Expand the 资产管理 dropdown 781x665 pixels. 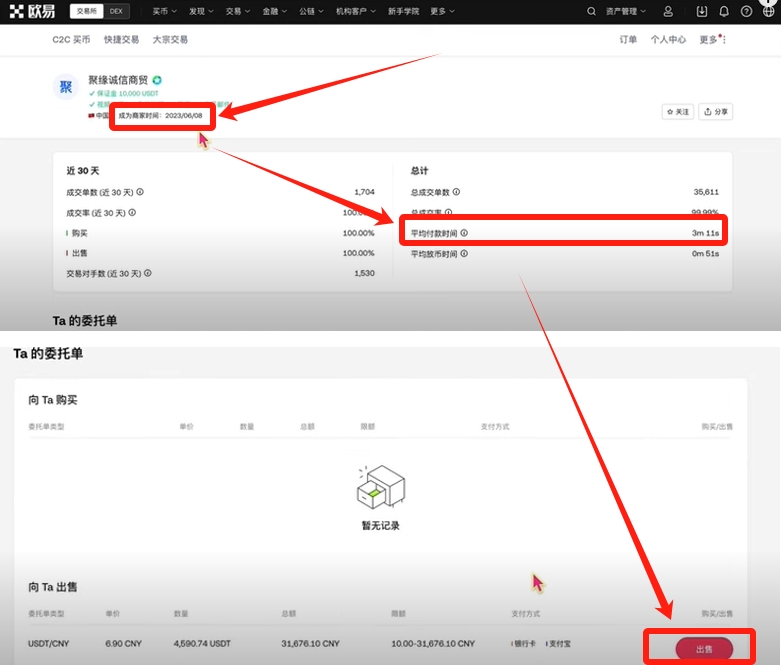pos(626,11)
